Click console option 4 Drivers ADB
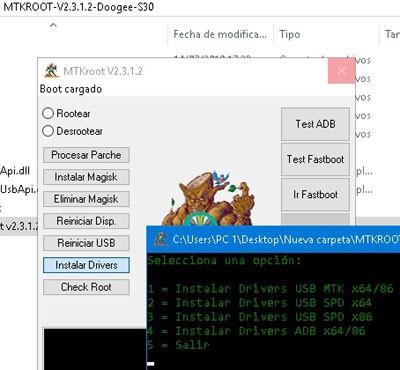 (x=256, y=331)
